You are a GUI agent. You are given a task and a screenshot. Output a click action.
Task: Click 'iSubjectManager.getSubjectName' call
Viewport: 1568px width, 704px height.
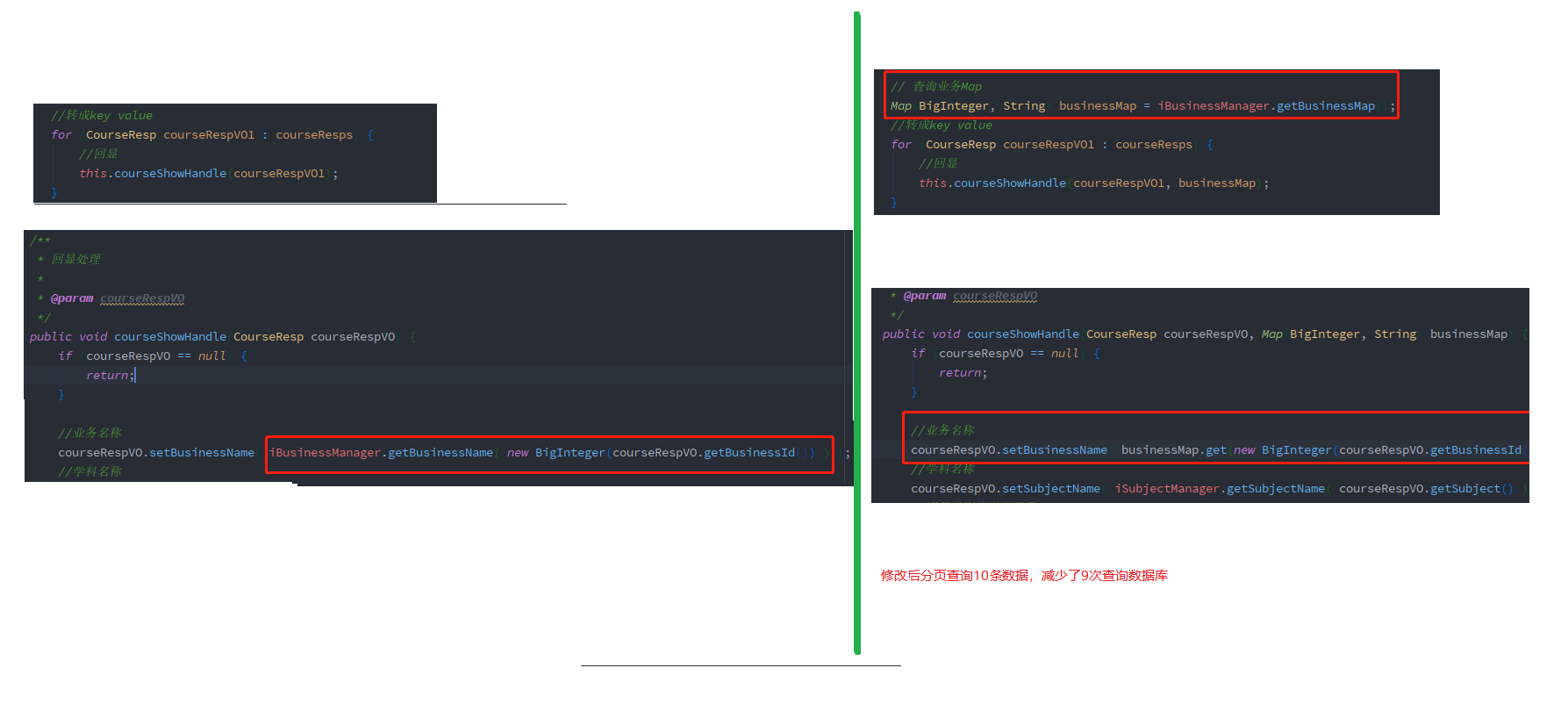(1220, 488)
